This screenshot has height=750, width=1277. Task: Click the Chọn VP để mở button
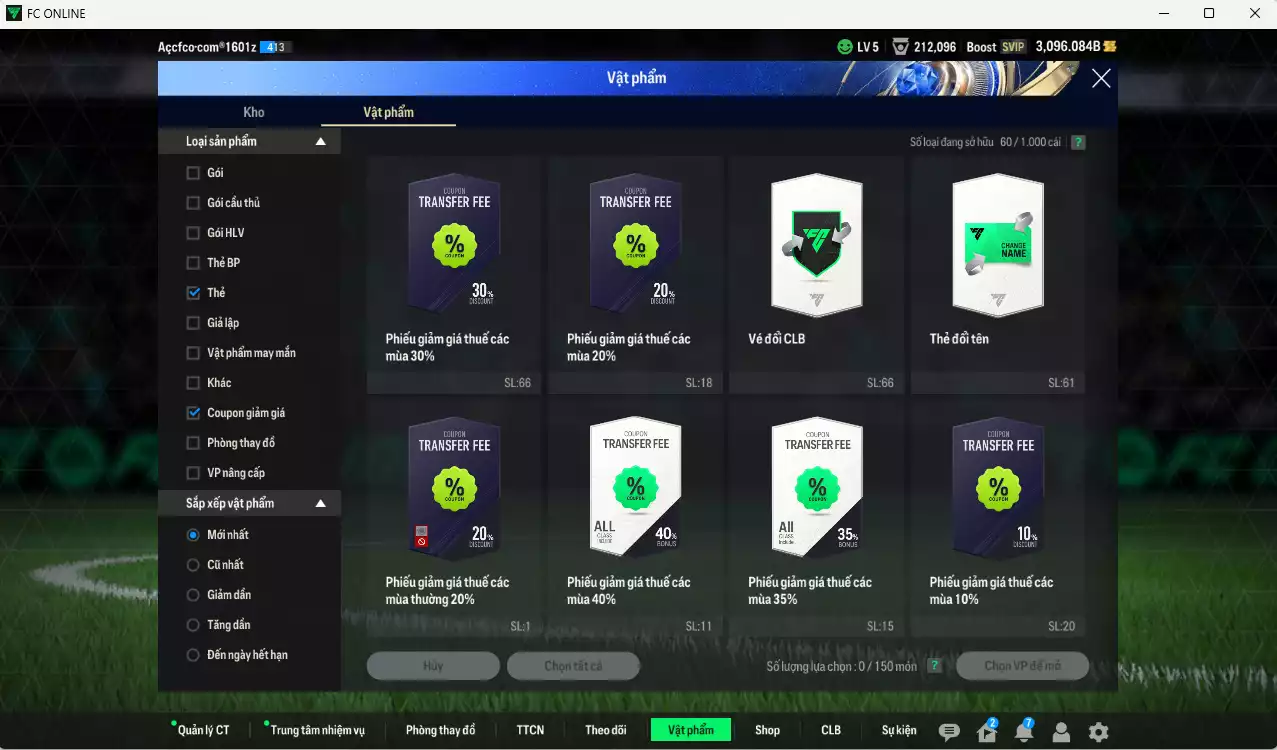point(1022,666)
